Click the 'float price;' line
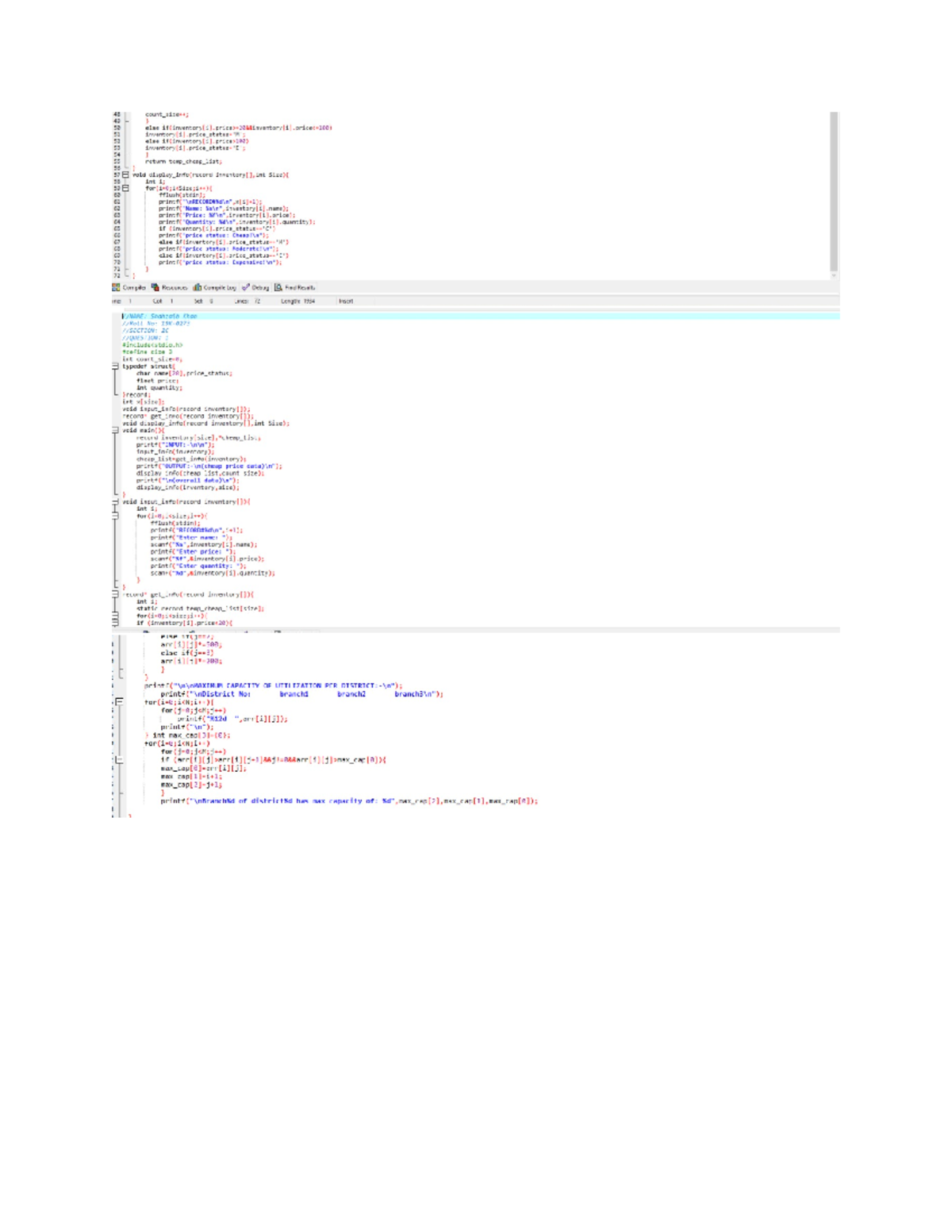The height and width of the screenshot is (1232, 952). pos(156,381)
